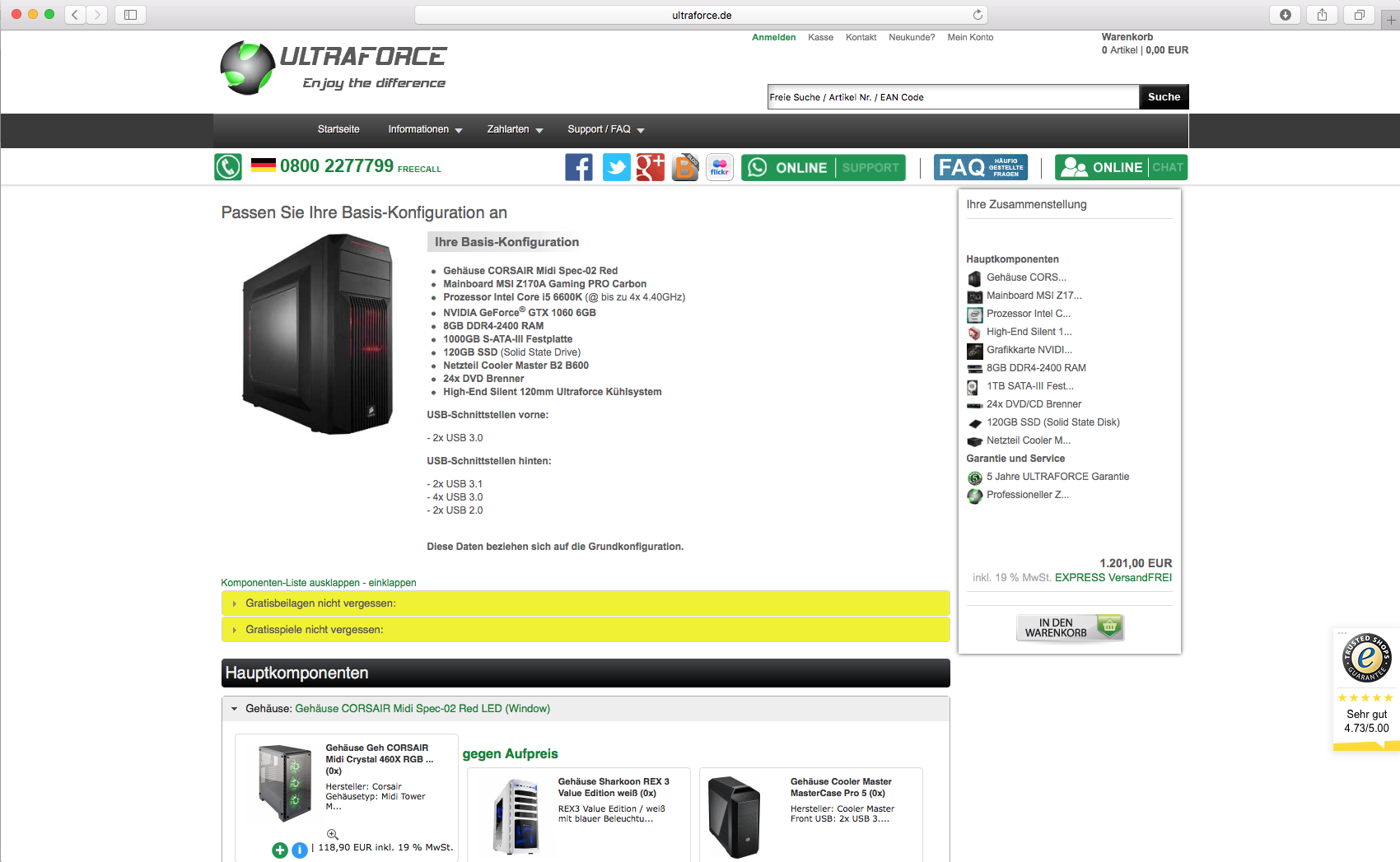
Task: Open the Online Chat button
Action: (1121, 167)
